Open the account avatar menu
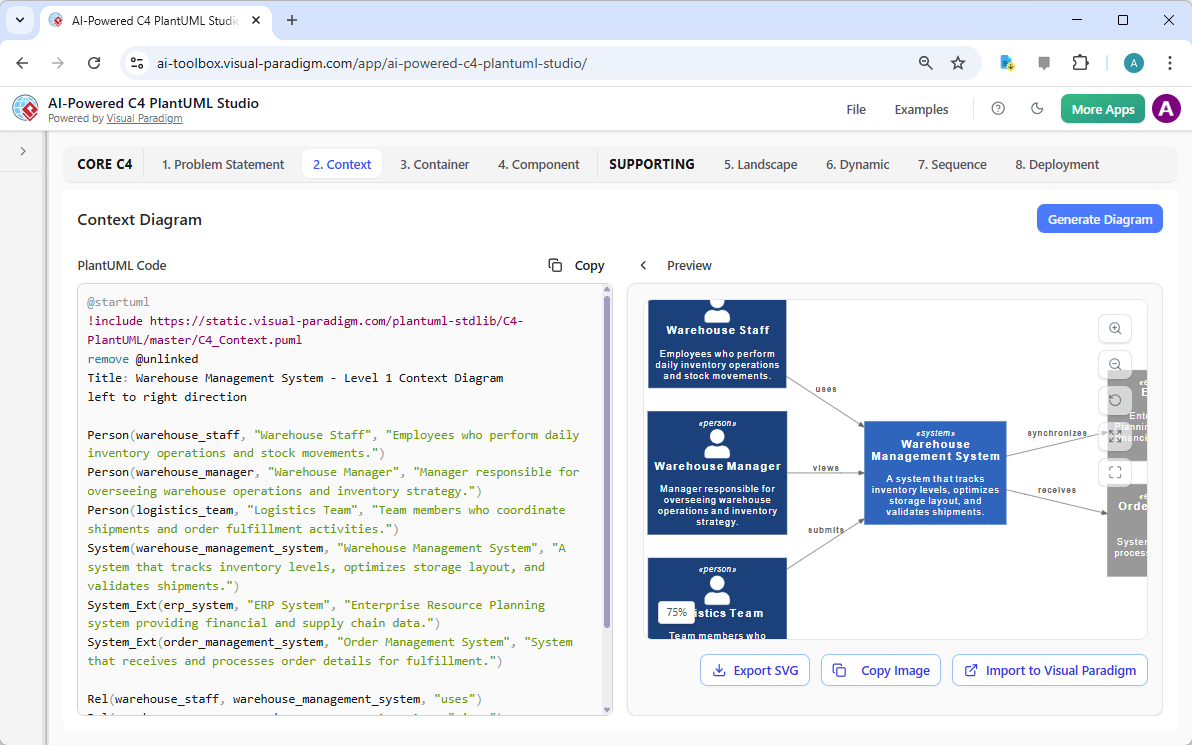The width and height of the screenshot is (1192, 745). [1166, 108]
